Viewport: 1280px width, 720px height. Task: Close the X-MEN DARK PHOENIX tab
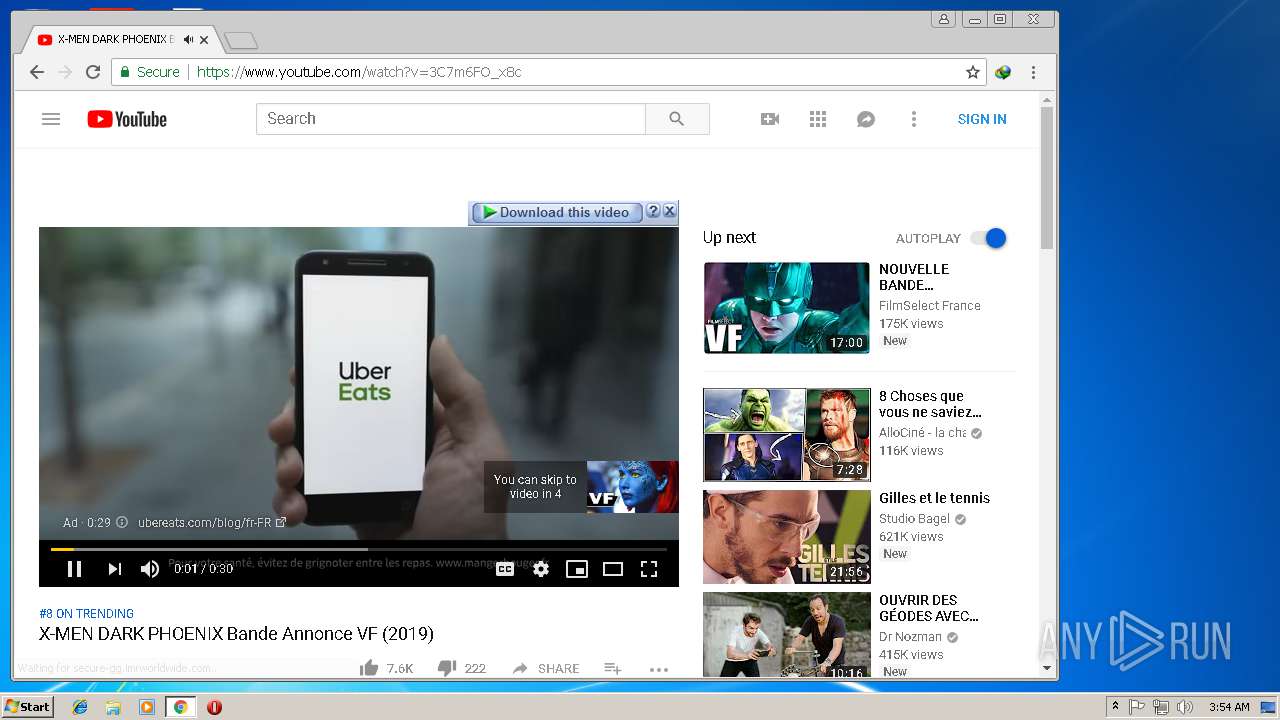(x=205, y=40)
